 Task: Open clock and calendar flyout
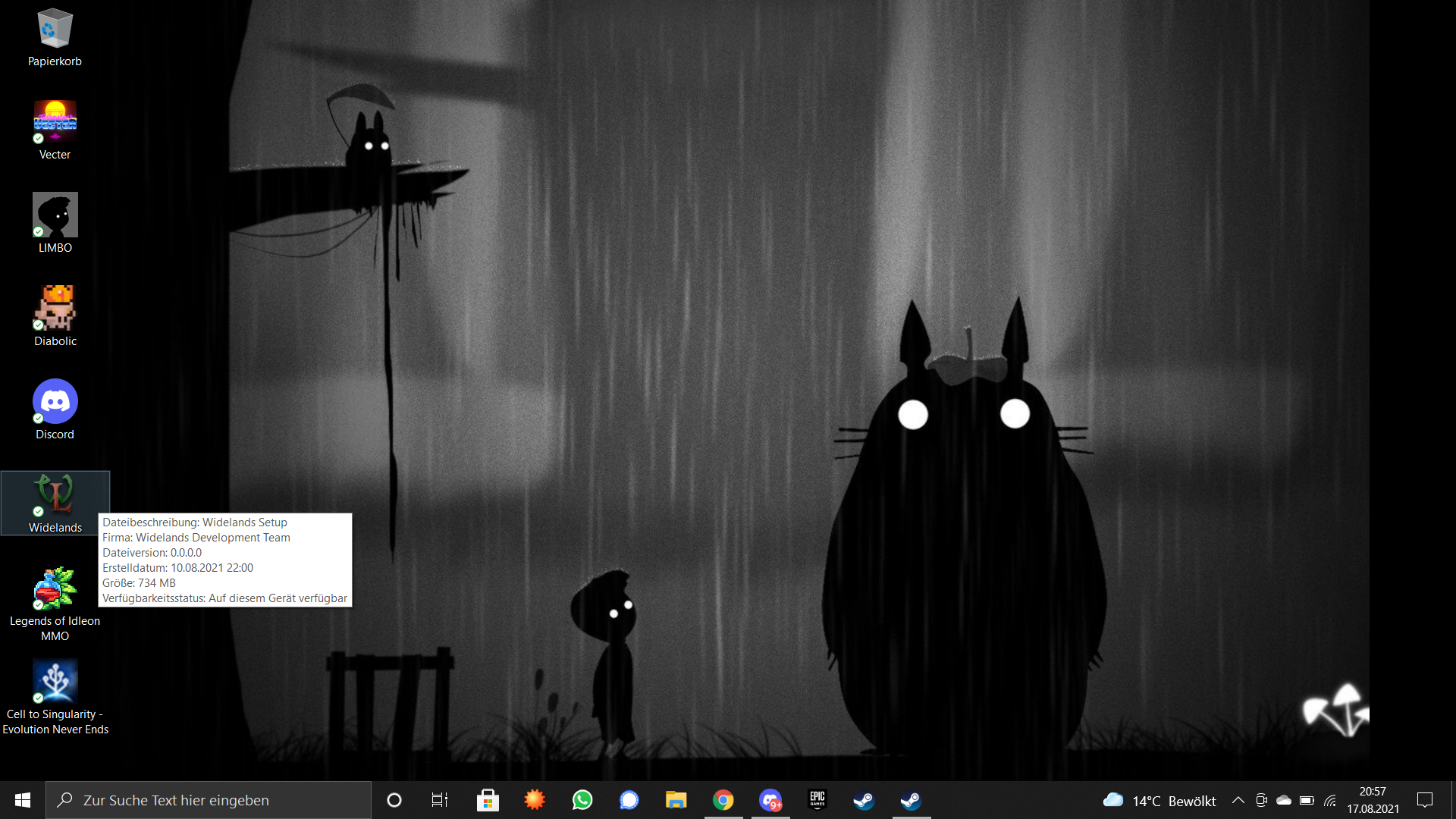1373,800
